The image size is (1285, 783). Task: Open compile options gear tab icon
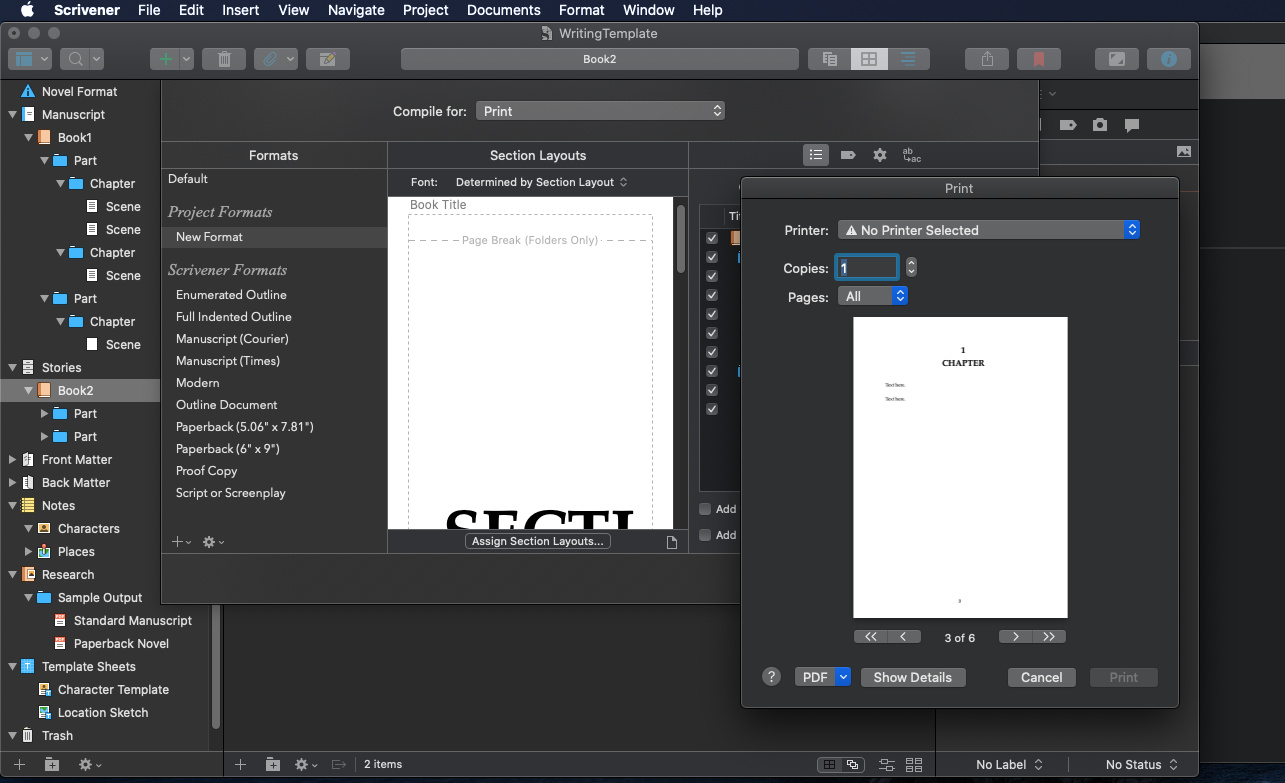click(x=880, y=155)
